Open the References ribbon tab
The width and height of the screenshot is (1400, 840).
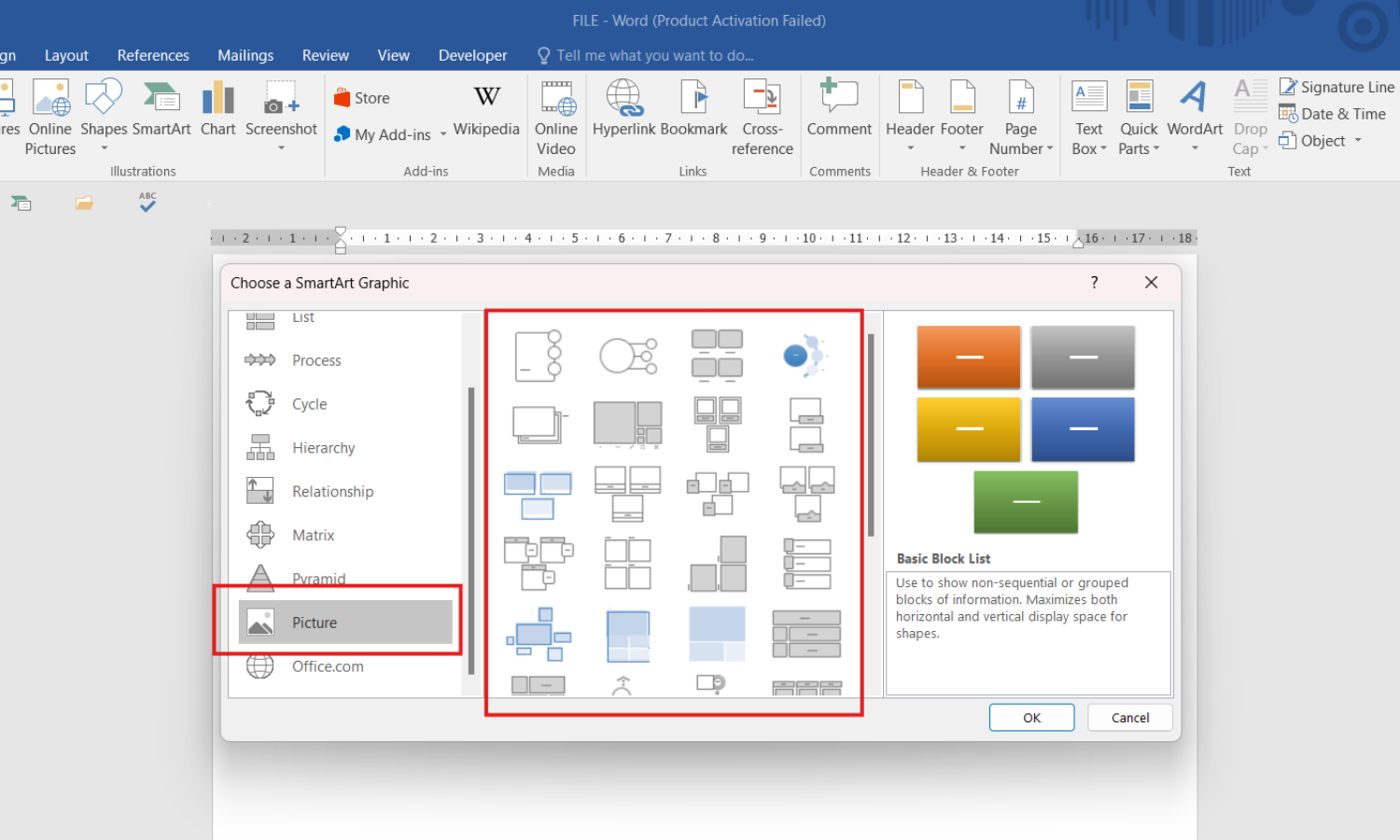tap(153, 55)
